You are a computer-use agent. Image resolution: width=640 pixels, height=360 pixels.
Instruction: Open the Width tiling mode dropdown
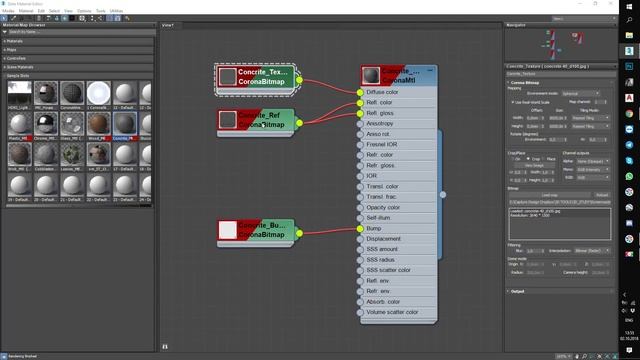[x=591, y=118]
